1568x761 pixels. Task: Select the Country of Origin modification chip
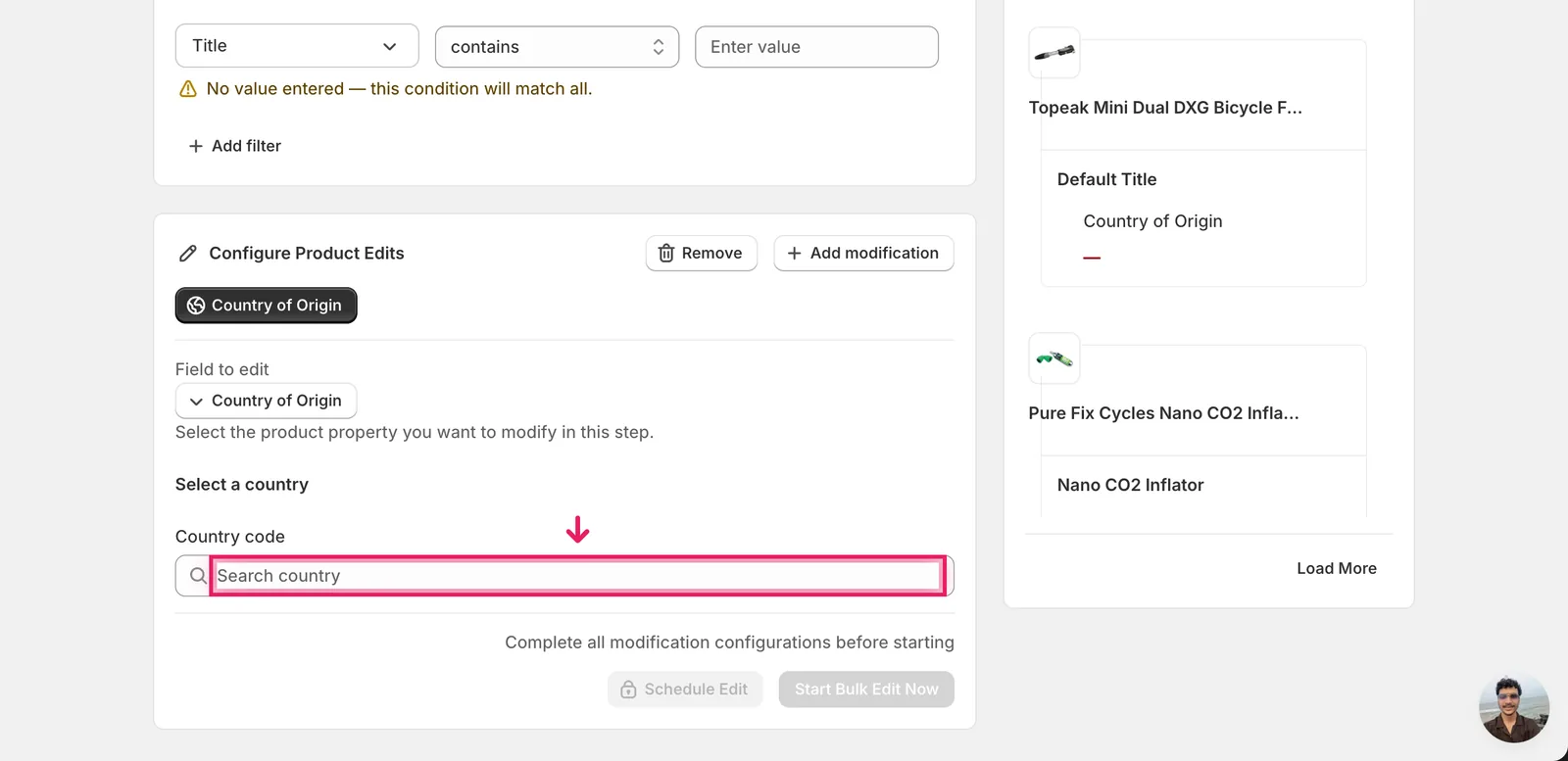[266, 306]
